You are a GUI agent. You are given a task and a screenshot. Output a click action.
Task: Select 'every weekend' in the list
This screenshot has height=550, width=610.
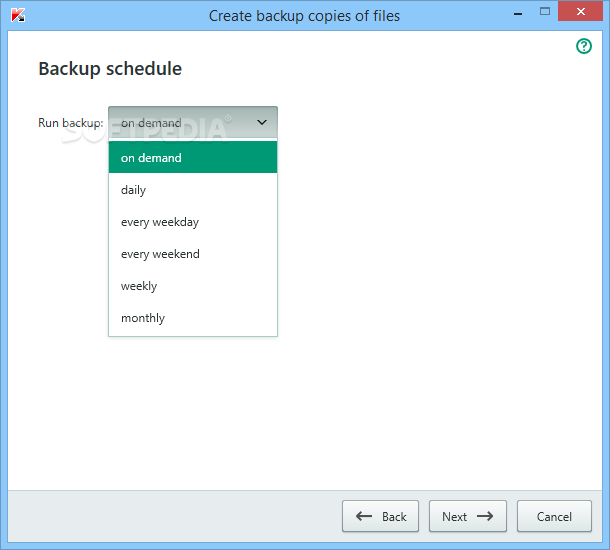point(193,254)
